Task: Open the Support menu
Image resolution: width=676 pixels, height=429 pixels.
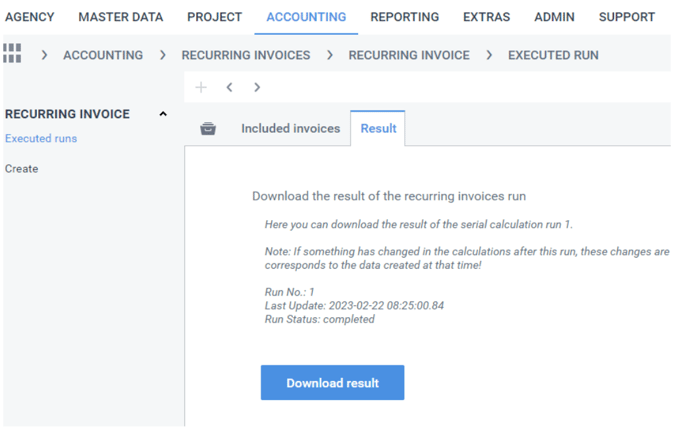Action: 626,17
